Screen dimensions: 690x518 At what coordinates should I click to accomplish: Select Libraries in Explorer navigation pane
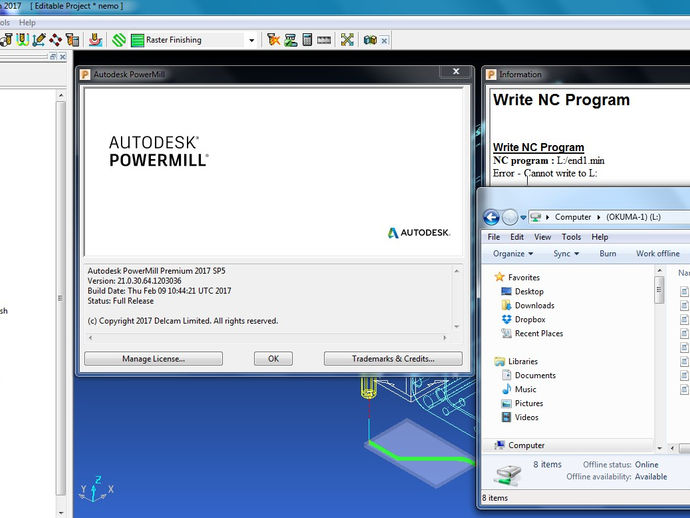click(x=516, y=361)
